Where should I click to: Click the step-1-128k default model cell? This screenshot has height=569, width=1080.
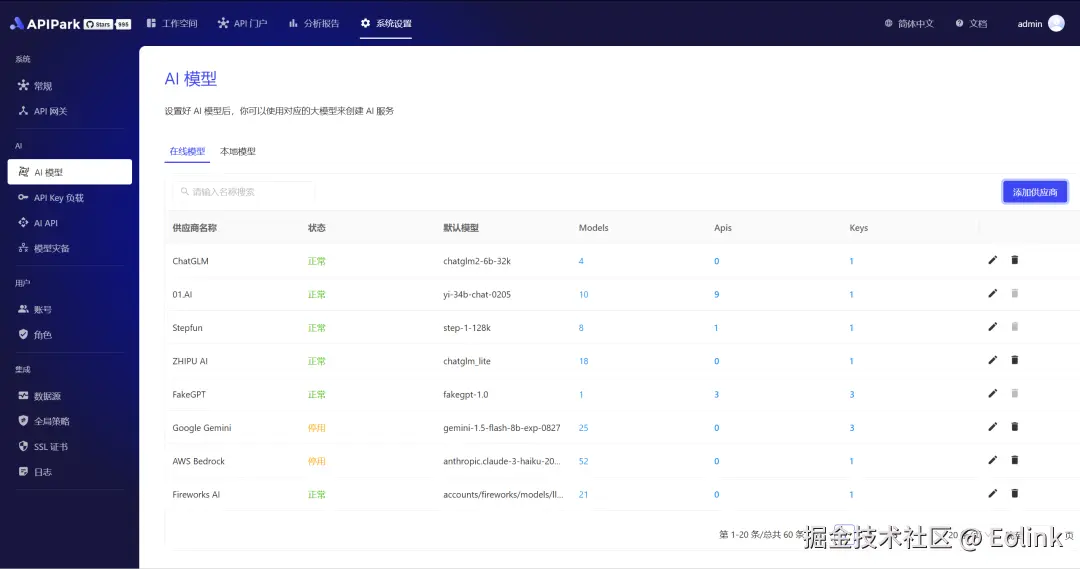tap(467, 328)
